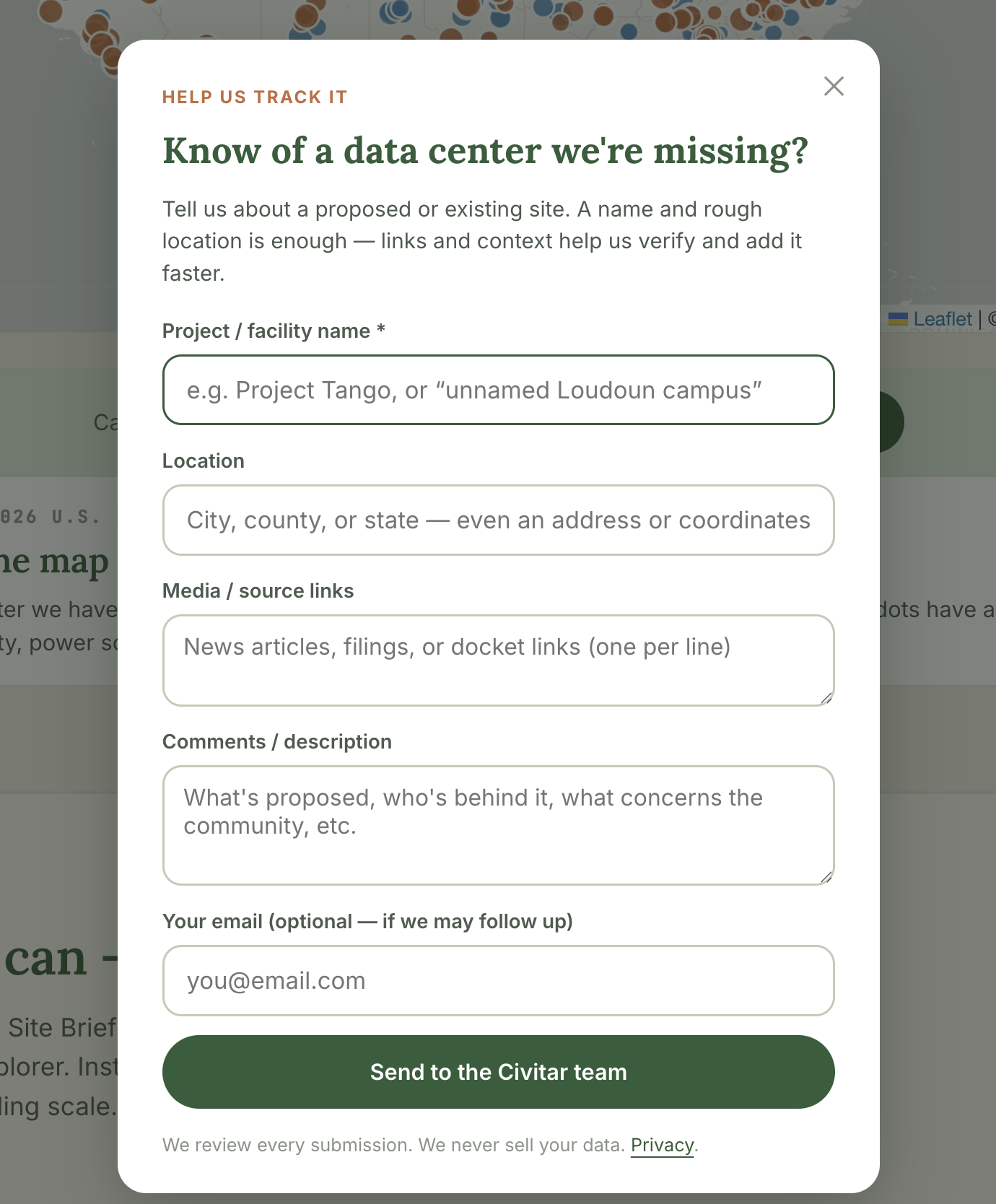Open the Privacy link
The width and height of the screenshot is (996, 1204).
tap(662, 1145)
